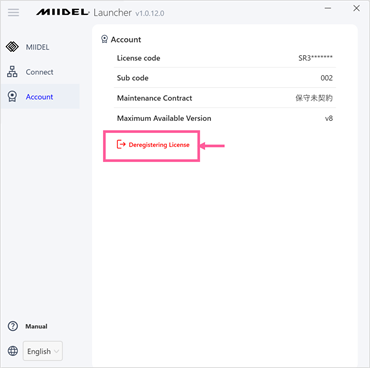
Task: Click the Manual question mark icon
Action: tap(13, 326)
